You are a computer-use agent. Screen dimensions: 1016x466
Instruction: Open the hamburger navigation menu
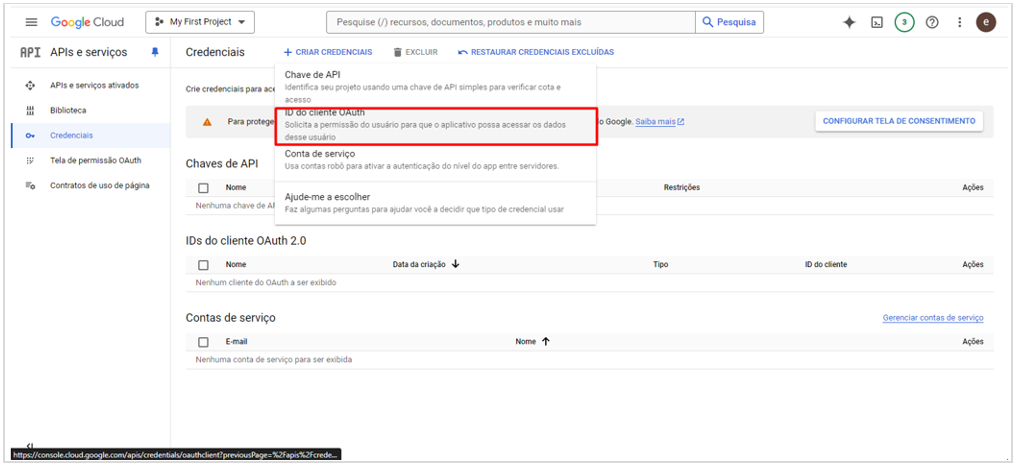tap(31, 22)
